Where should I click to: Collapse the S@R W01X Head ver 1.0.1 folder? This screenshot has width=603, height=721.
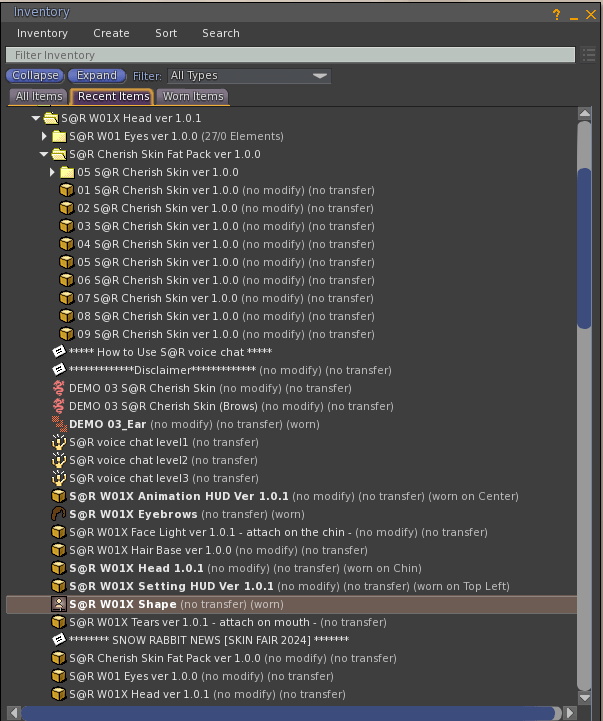[36, 118]
